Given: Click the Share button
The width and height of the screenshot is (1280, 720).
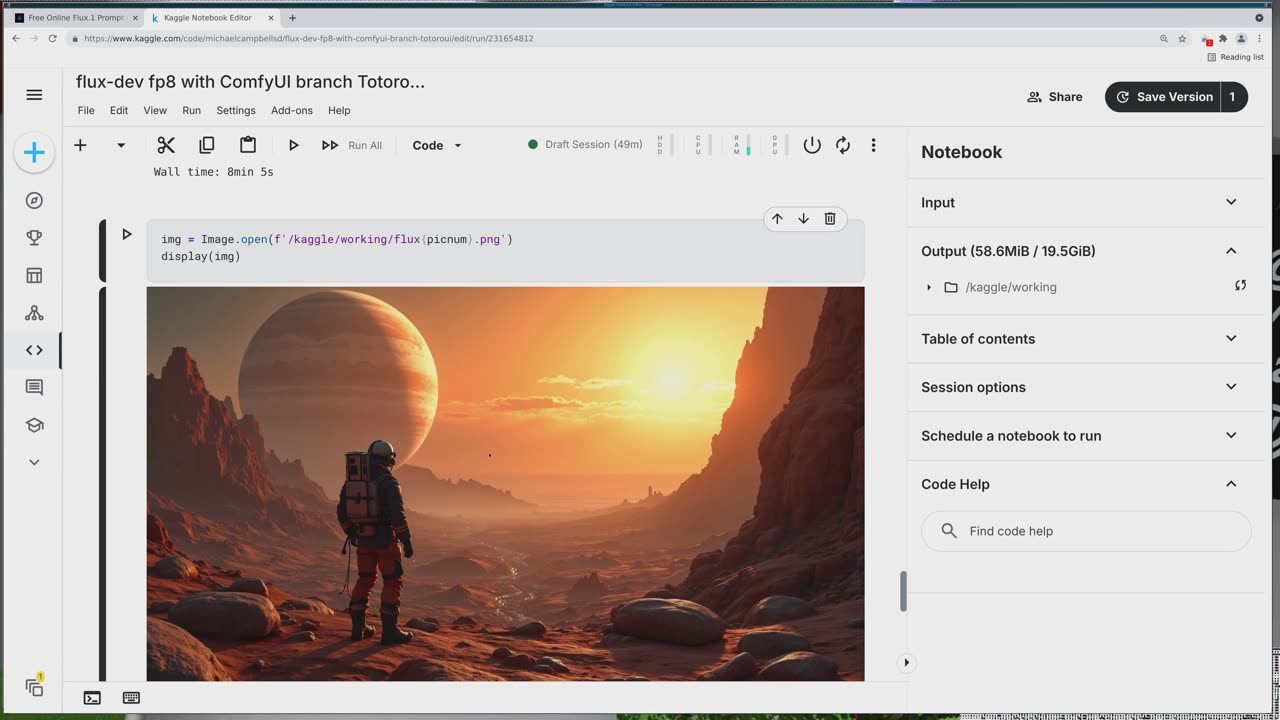Looking at the screenshot, I should coord(1055,97).
